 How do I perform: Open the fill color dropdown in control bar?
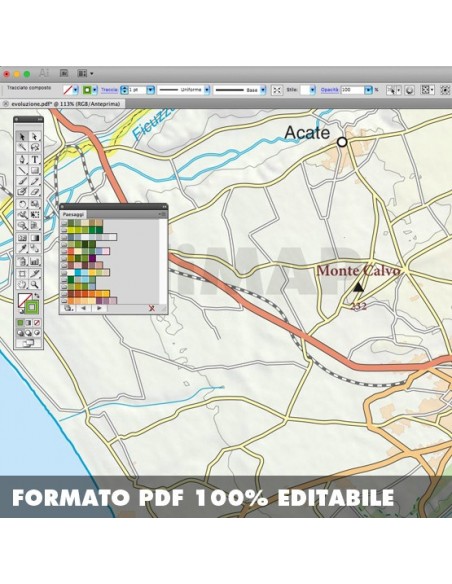coord(76,90)
